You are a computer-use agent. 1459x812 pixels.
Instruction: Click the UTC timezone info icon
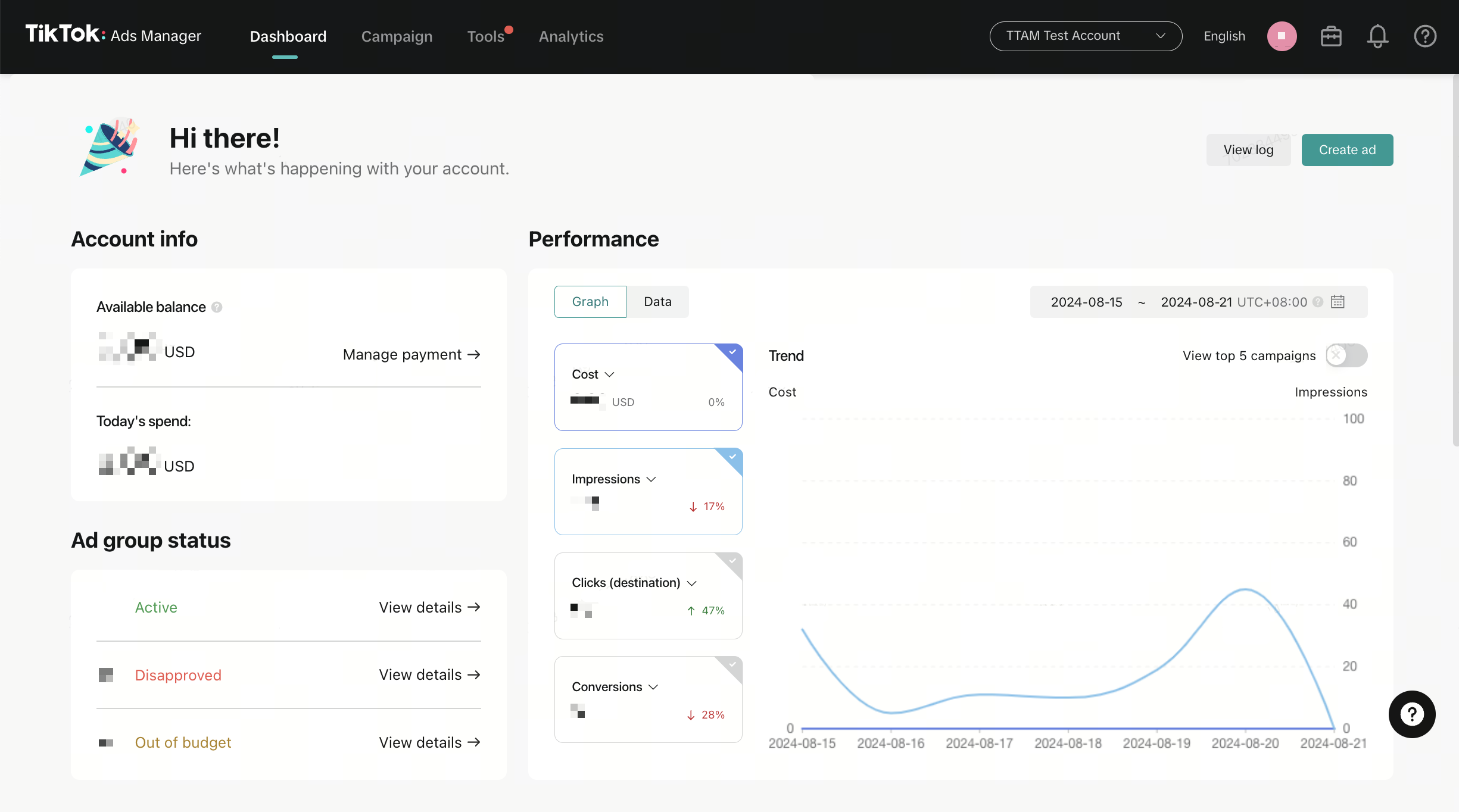[1318, 302]
